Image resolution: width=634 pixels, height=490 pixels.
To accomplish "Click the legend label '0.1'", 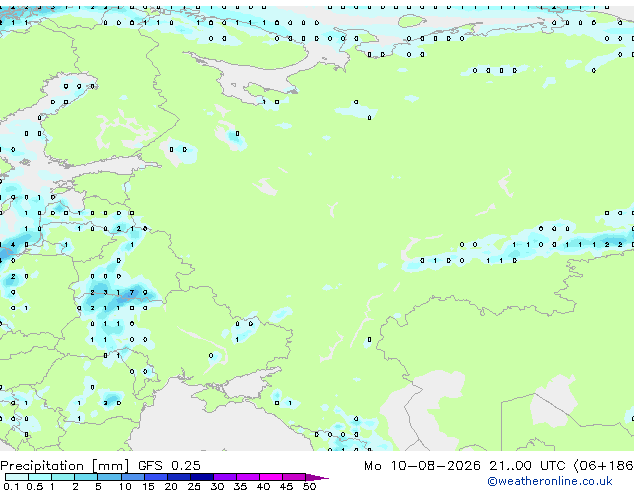I will (11, 486).
